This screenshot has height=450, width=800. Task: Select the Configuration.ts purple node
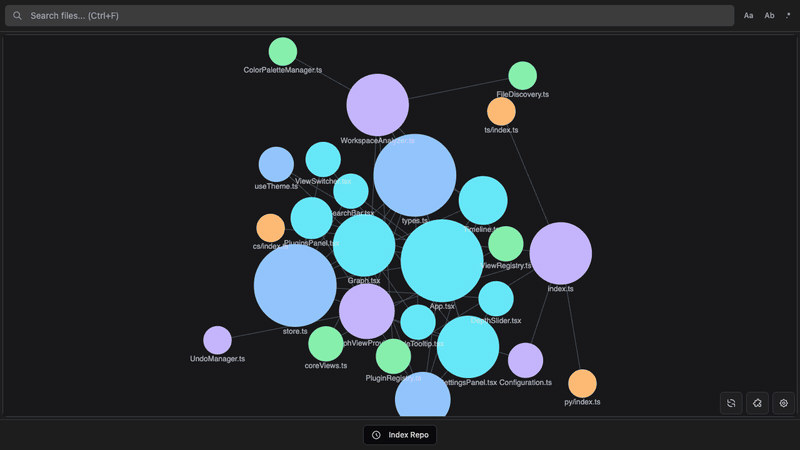(526, 361)
